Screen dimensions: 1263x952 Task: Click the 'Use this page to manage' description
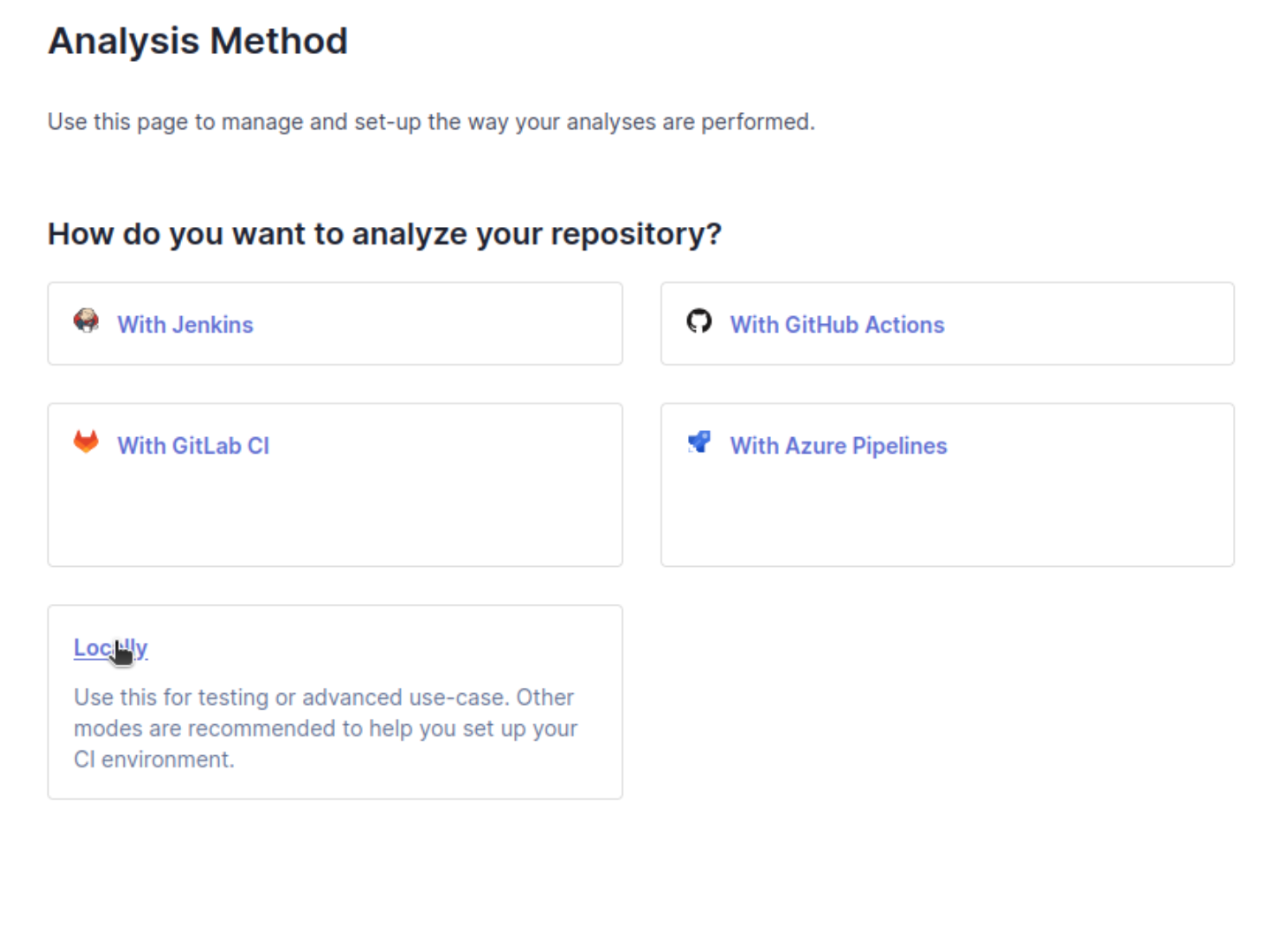tap(431, 122)
